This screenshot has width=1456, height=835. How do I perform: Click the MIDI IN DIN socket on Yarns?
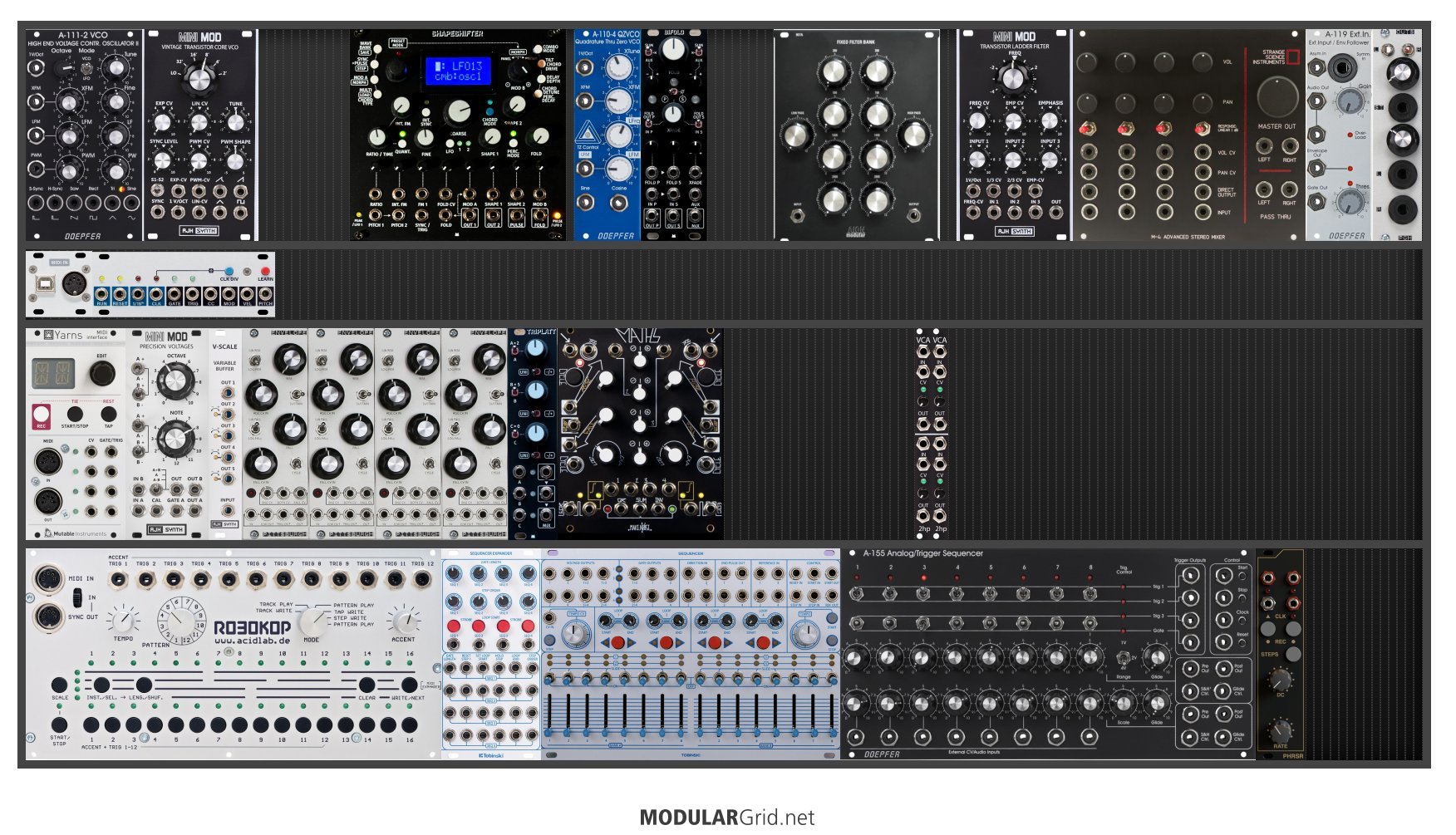coord(47,462)
